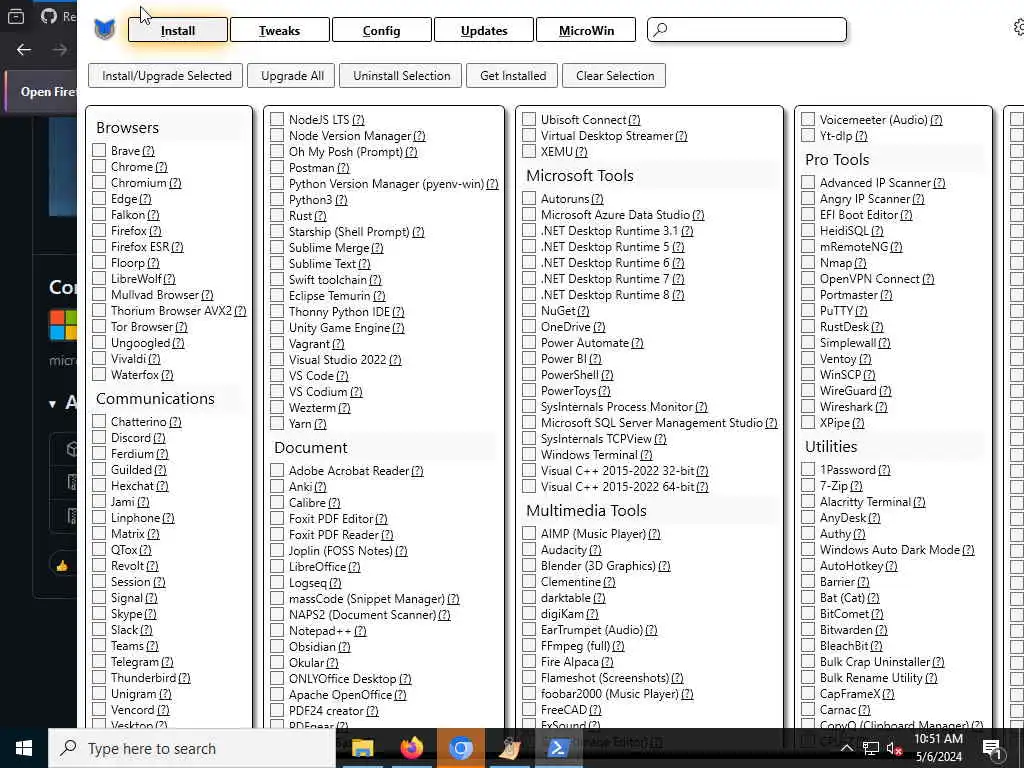Open info link (?) next to Nmap
Viewport: 1024px width, 768px height.
coord(860,263)
